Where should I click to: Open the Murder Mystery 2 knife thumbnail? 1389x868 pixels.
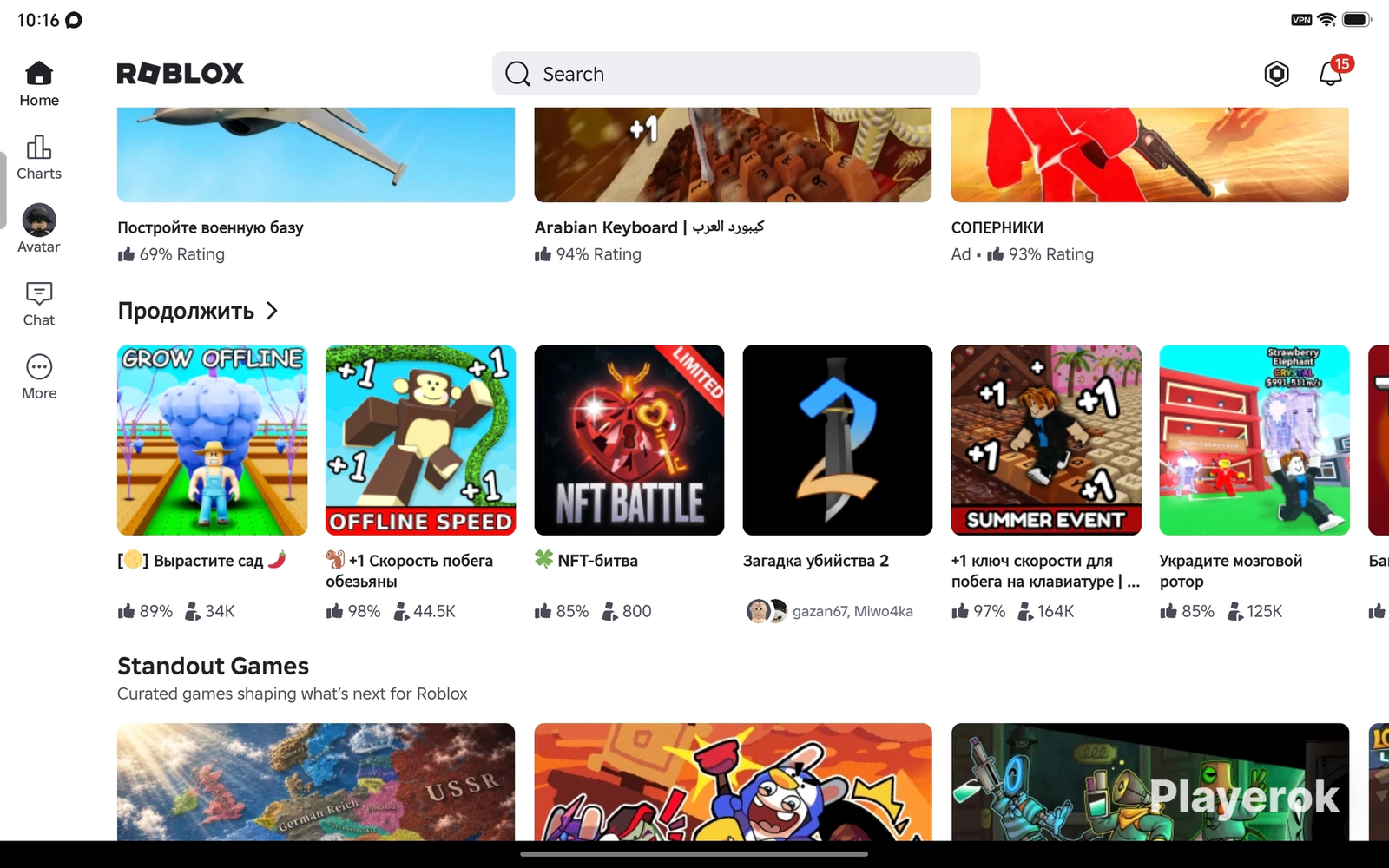pyautogui.click(x=838, y=440)
